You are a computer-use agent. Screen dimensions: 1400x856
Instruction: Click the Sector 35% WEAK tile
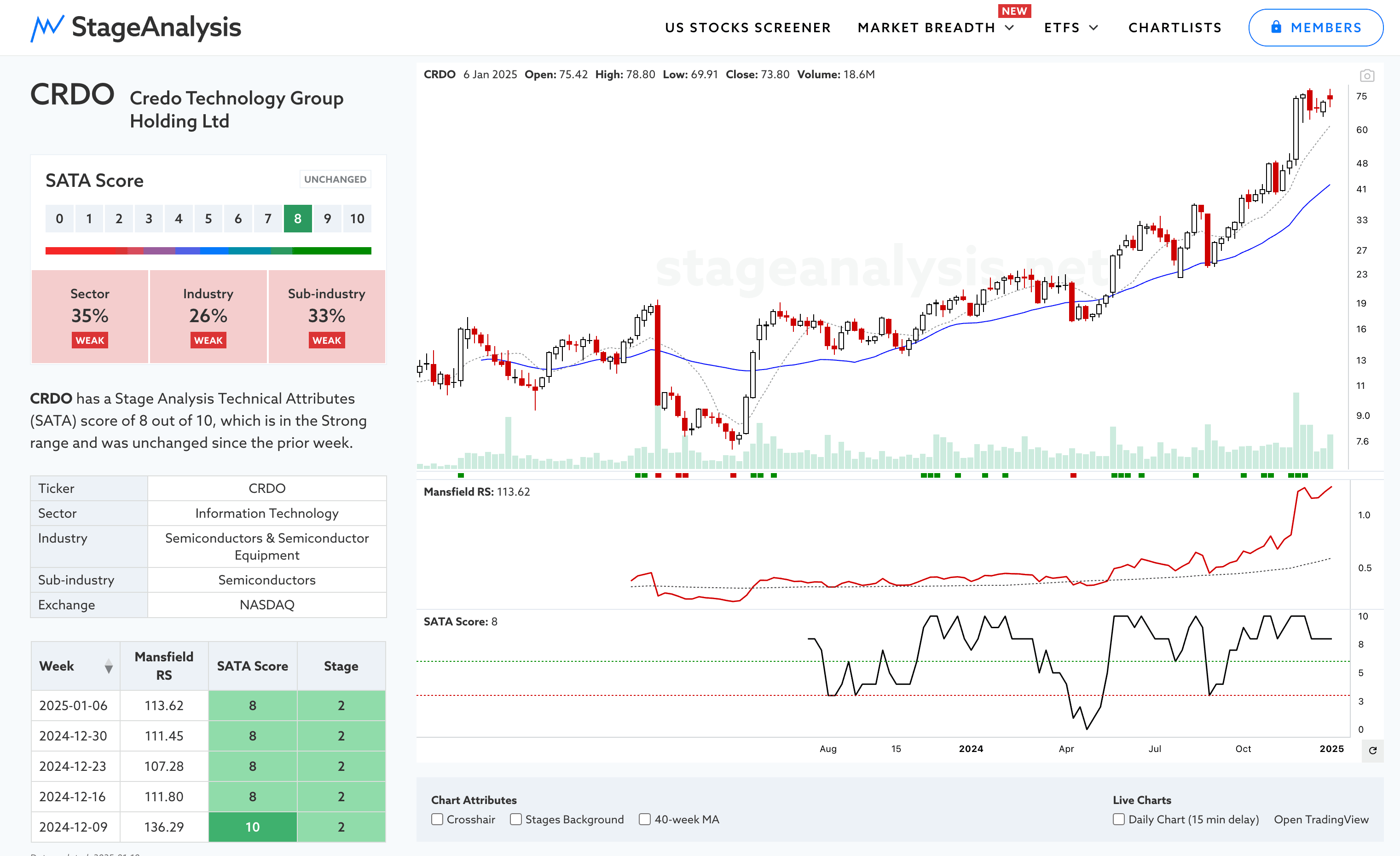(90, 316)
